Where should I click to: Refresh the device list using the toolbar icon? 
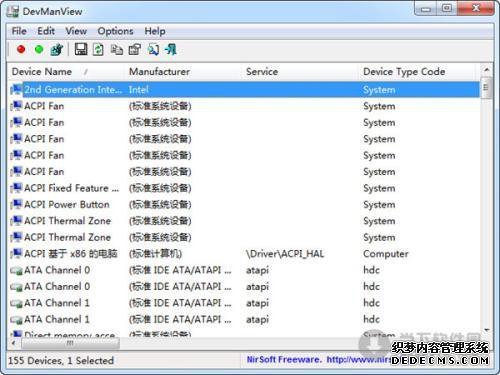(x=98, y=50)
